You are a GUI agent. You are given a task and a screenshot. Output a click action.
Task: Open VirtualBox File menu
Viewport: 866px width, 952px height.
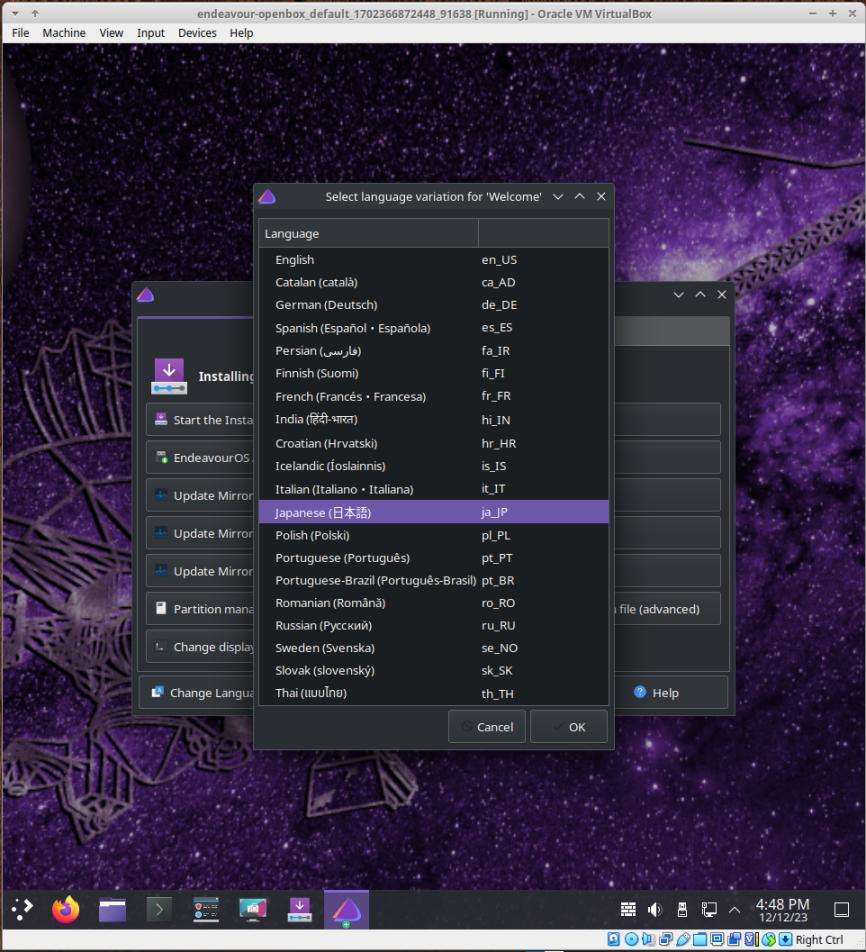(x=20, y=33)
